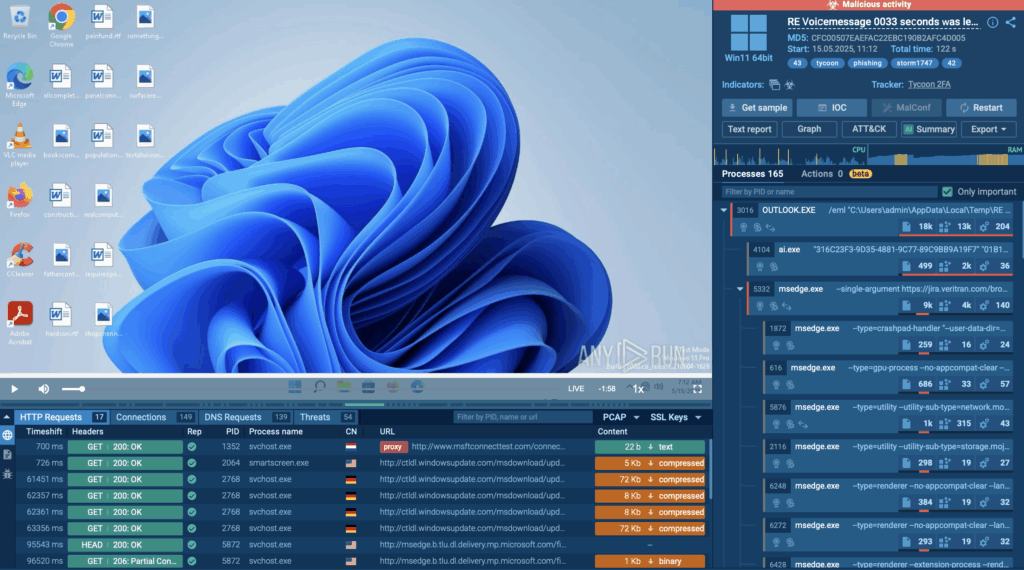This screenshot has height=570, width=1024.
Task: Open the PCAP dropdown
Action: 620,417
